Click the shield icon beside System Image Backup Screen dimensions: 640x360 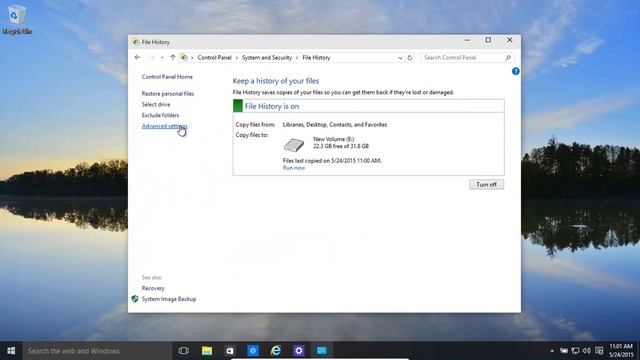pyautogui.click(x=135, y=299)
